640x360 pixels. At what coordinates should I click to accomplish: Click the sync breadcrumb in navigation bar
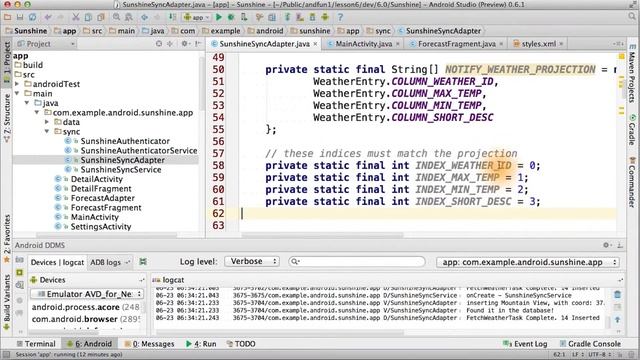[378, 31]
